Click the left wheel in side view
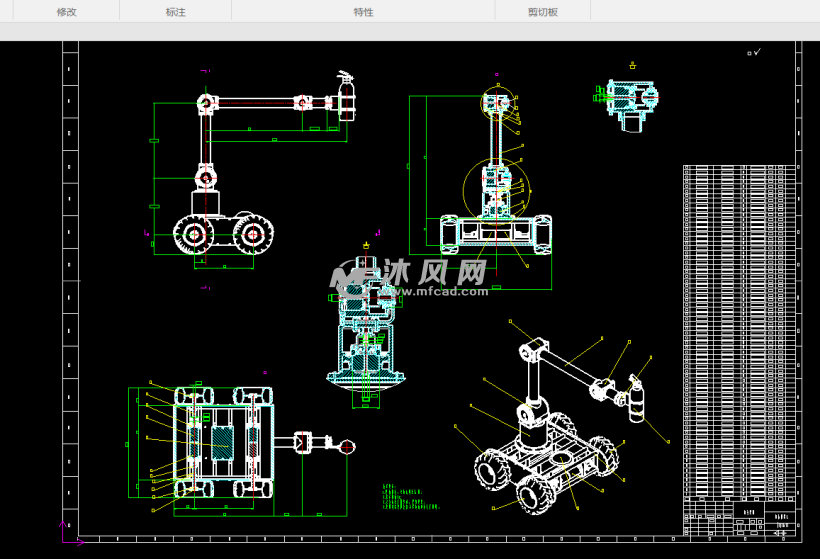This screenshot has height=559, width=820. (190, 234)
